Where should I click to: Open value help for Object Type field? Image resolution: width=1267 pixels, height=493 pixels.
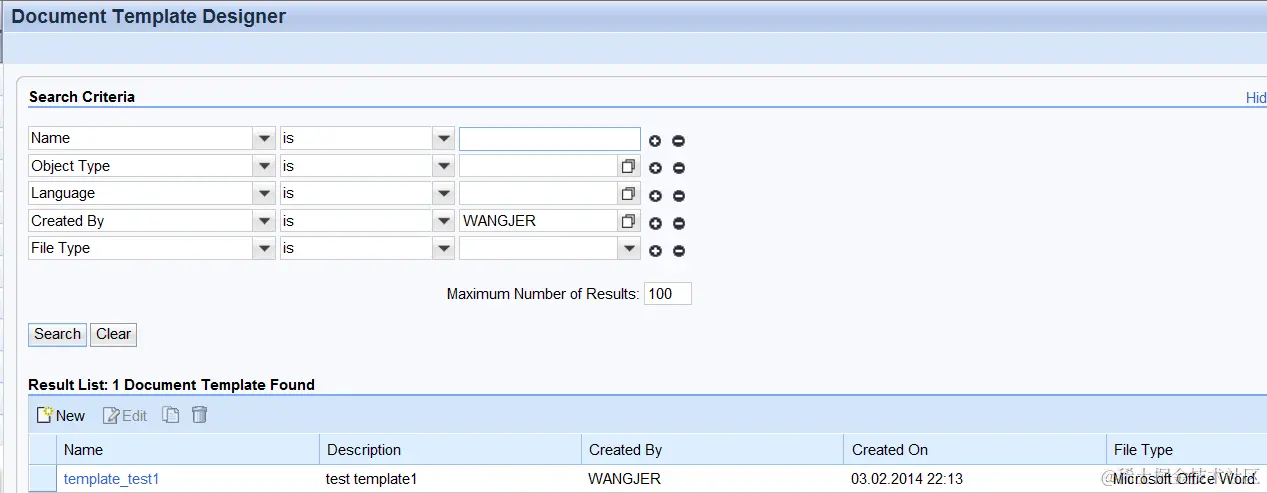click(x=628, y=166)
